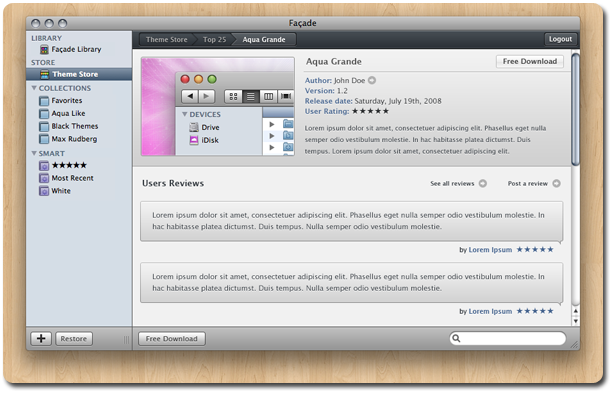Screen dimensions: 616x396
Task: Open Façade Library icon in sidebar
Action: [x=44, y=50]
